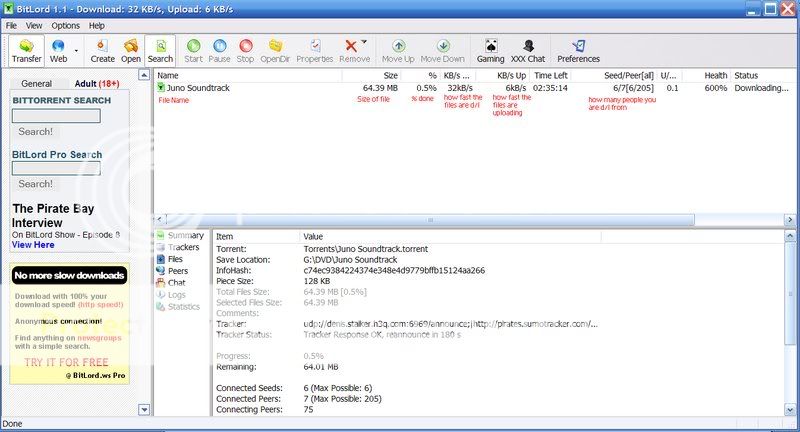Sort torrents by Name column header

[x=248, y=75]
